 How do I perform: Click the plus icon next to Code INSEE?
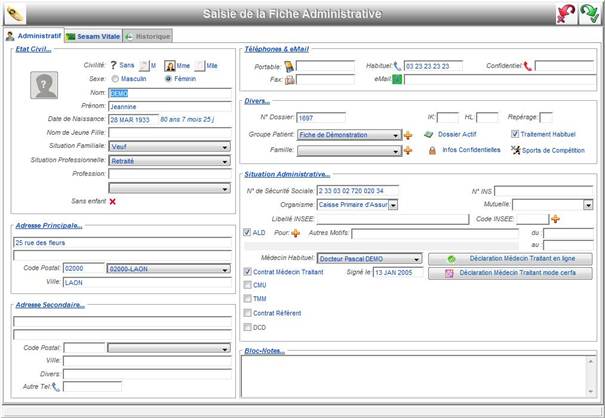point(555,219)
